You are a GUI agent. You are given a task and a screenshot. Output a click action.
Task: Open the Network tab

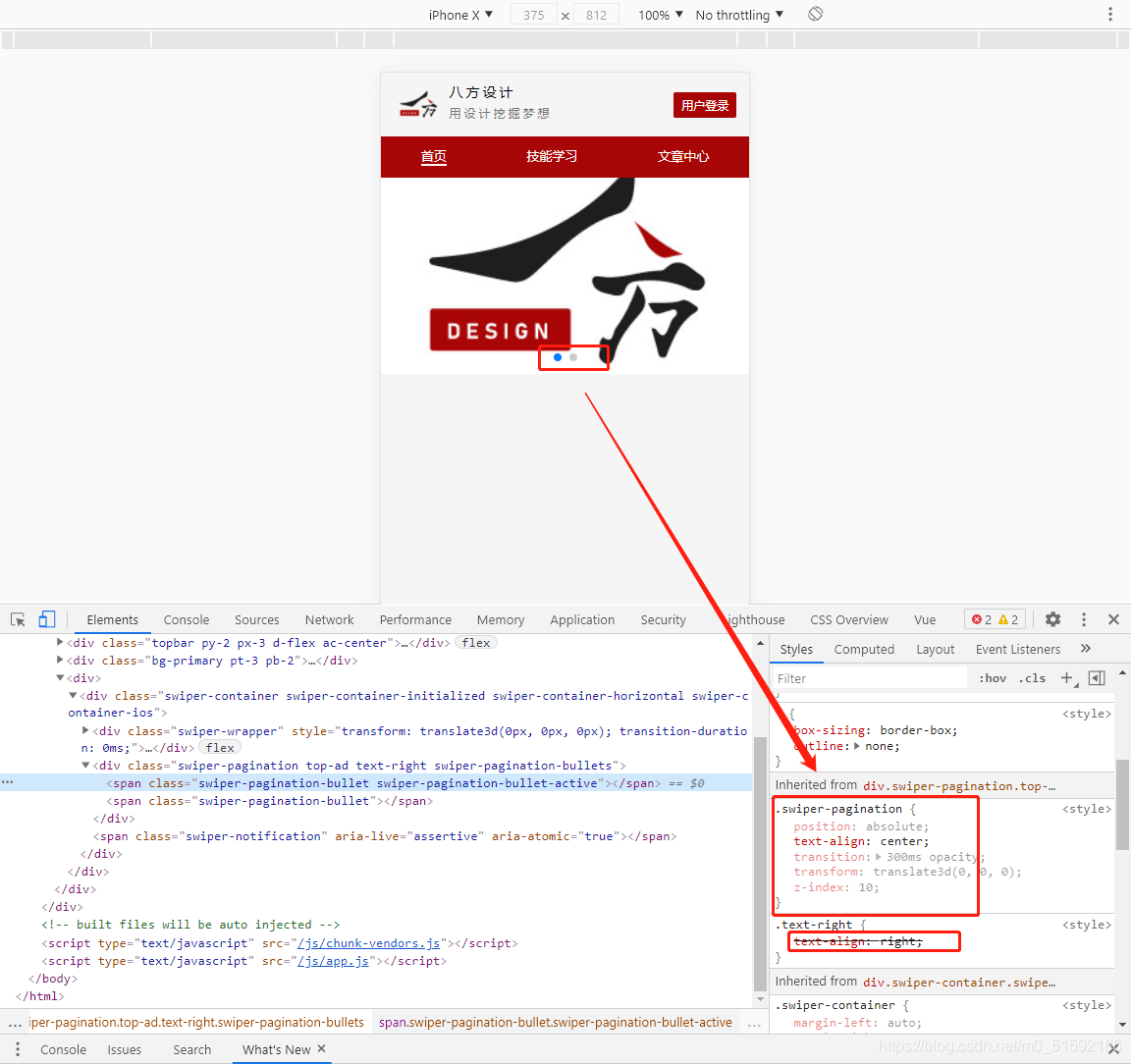point(330,619)
